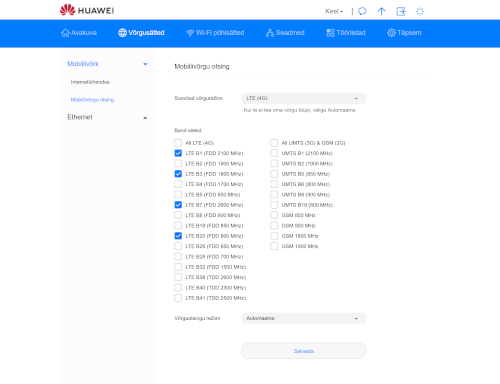The width and height of the screenshot is (500, 384).
Task: Enable the GSM 1900 MHz checkbox
Action: [274, 246]
